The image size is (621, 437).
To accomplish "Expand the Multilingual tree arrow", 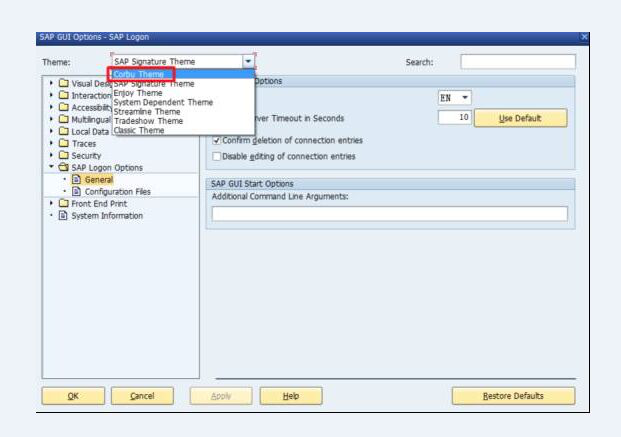I will pyautogui.click(x=51, y=119).
